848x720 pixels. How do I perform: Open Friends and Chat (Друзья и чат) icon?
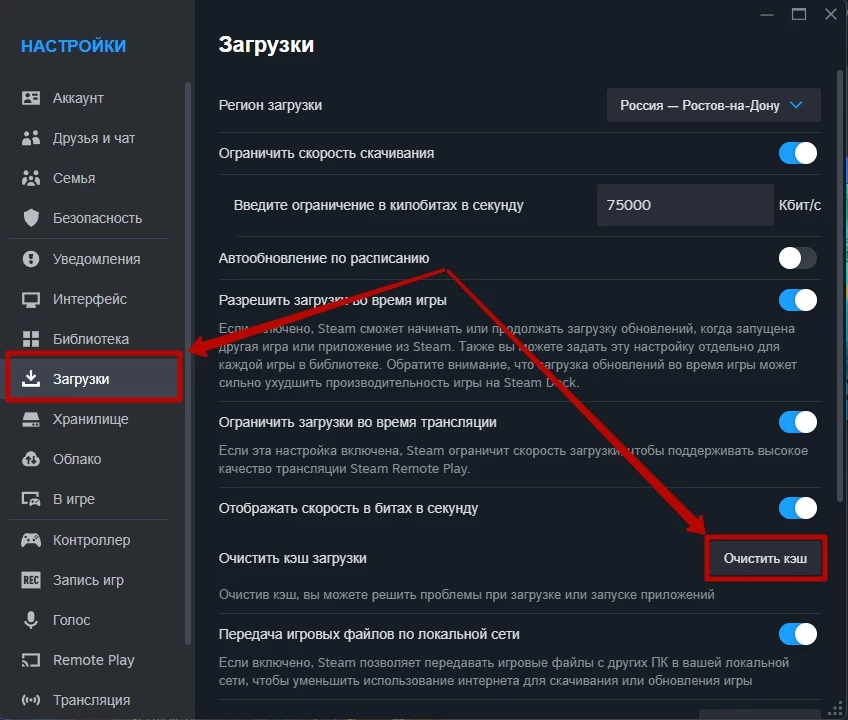click(x=31, y=138)
